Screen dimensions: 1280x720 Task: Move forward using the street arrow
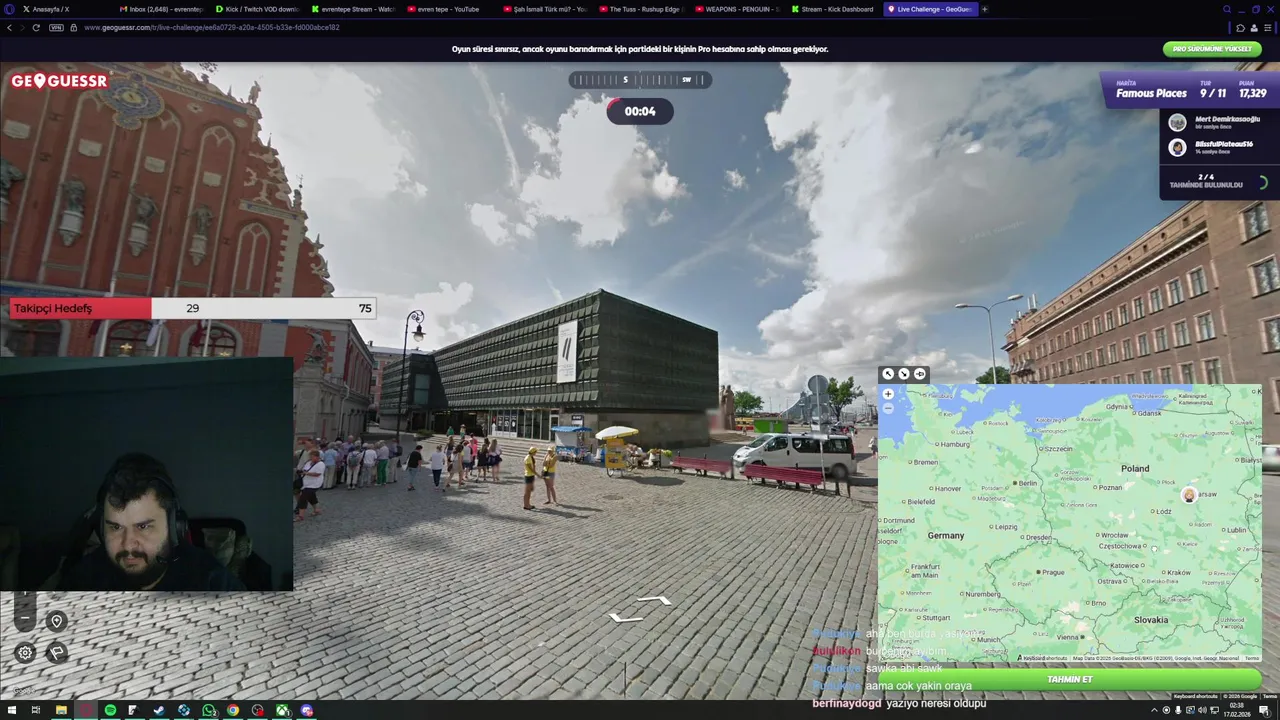point(653,600)
